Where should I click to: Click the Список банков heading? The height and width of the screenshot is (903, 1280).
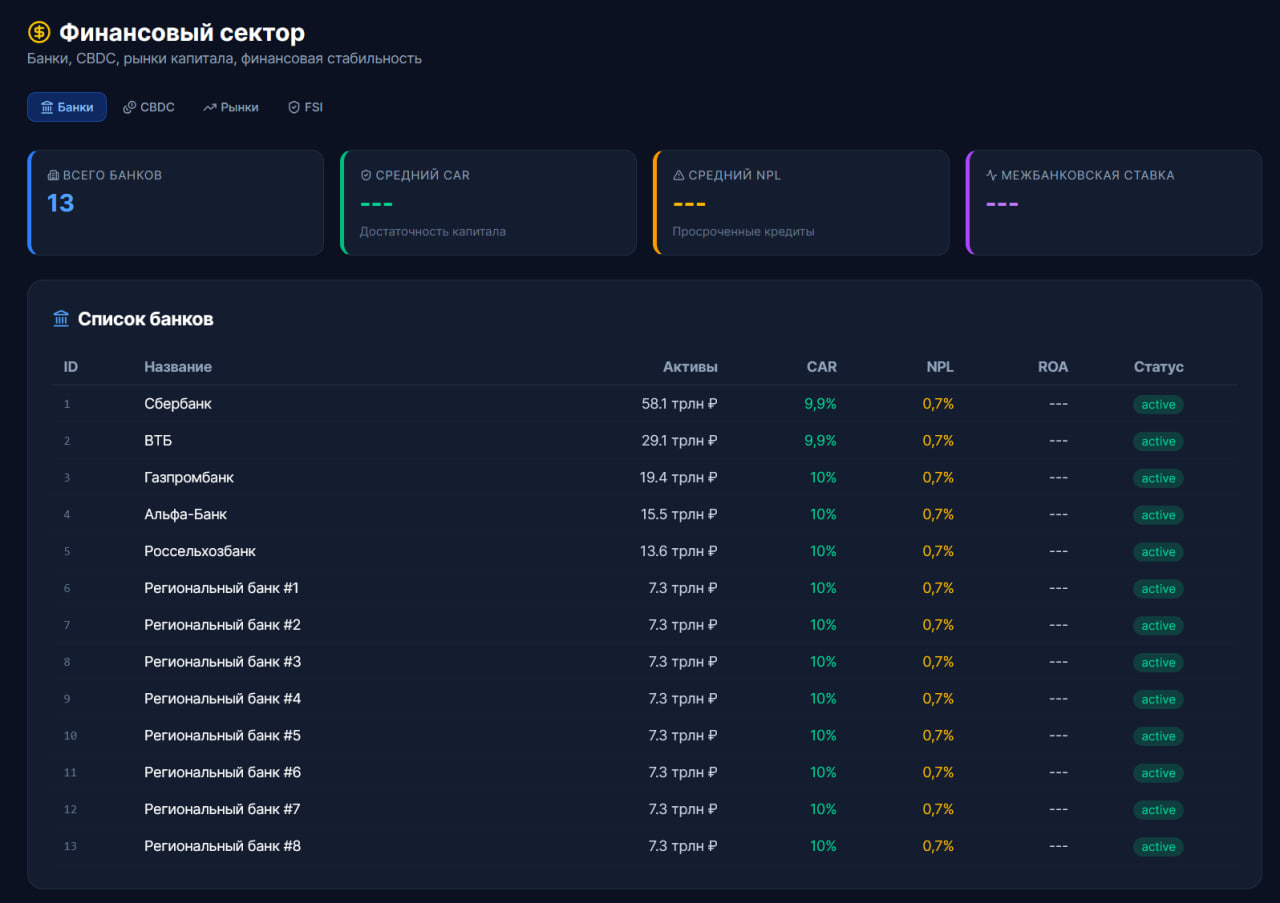(x=146, y=319)
